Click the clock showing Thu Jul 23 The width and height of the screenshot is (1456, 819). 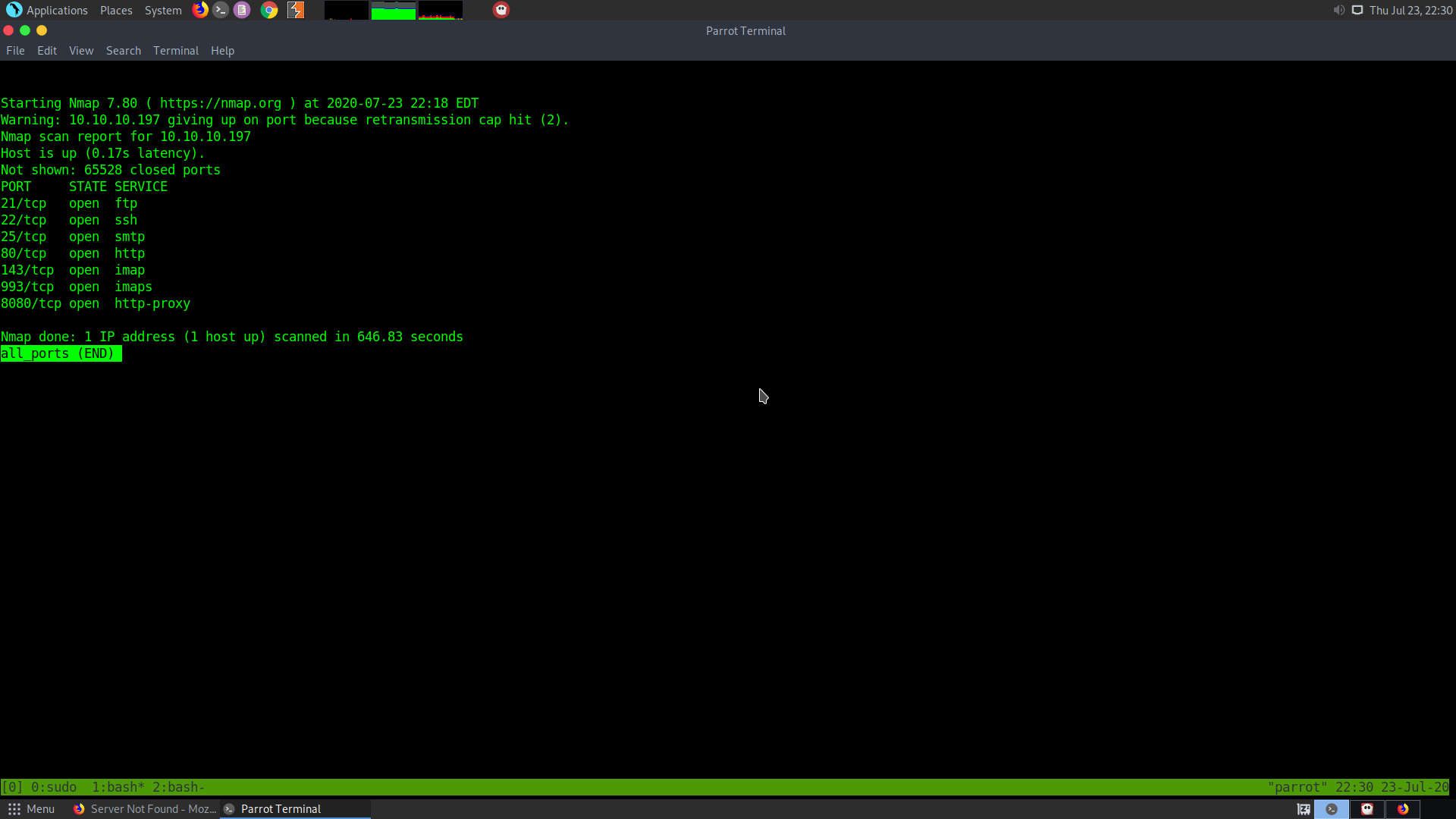click(1410, 10)
